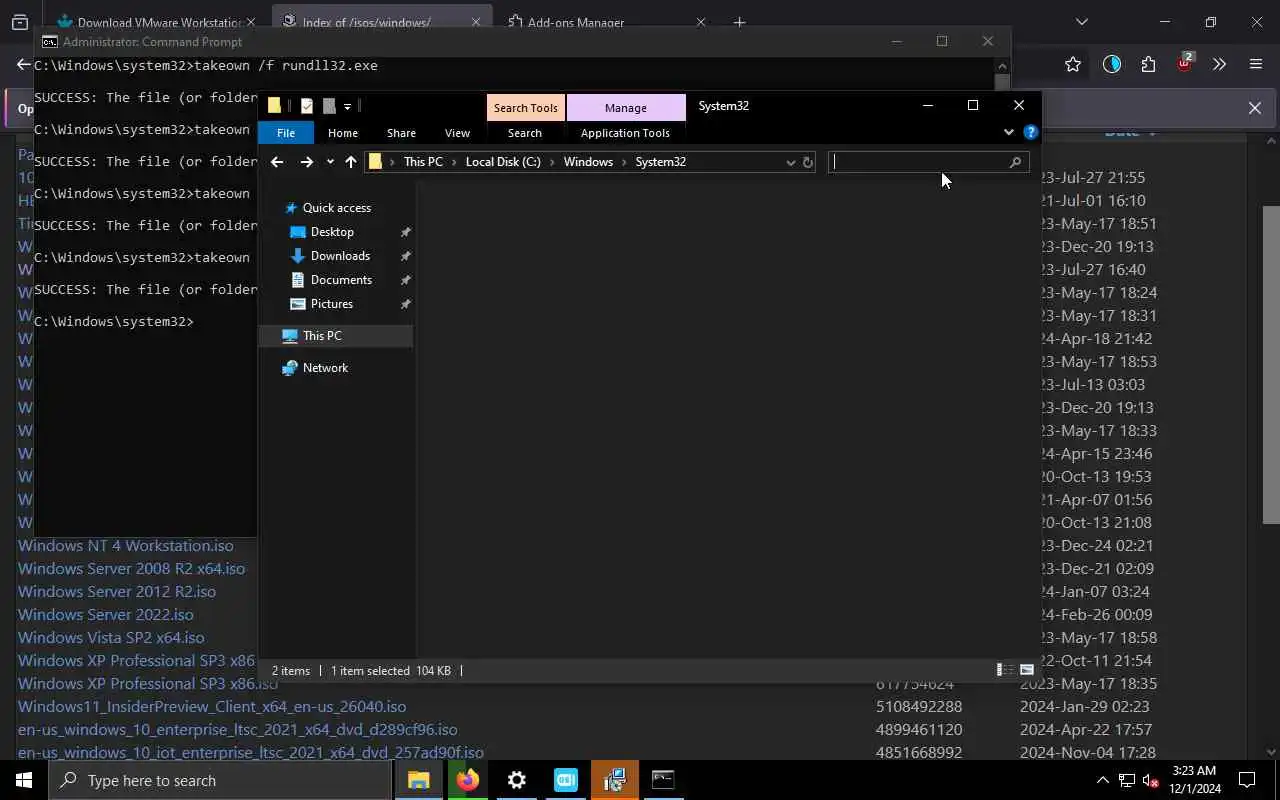This screenshot has width=1280, height=800.
Task: Open Windows11_InsiderPreview_Client_x64 iso link
Action: [212, 707]
